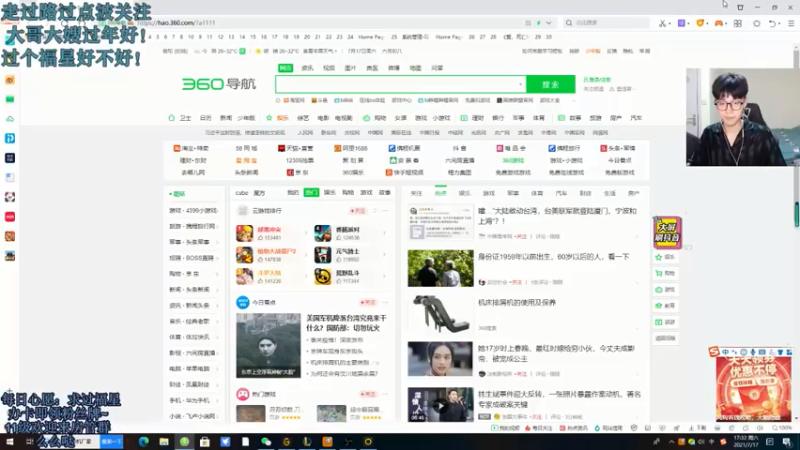Open the 快手短视频 link
The height and width of the screenshot is (450, 800).
pos(405,172)
